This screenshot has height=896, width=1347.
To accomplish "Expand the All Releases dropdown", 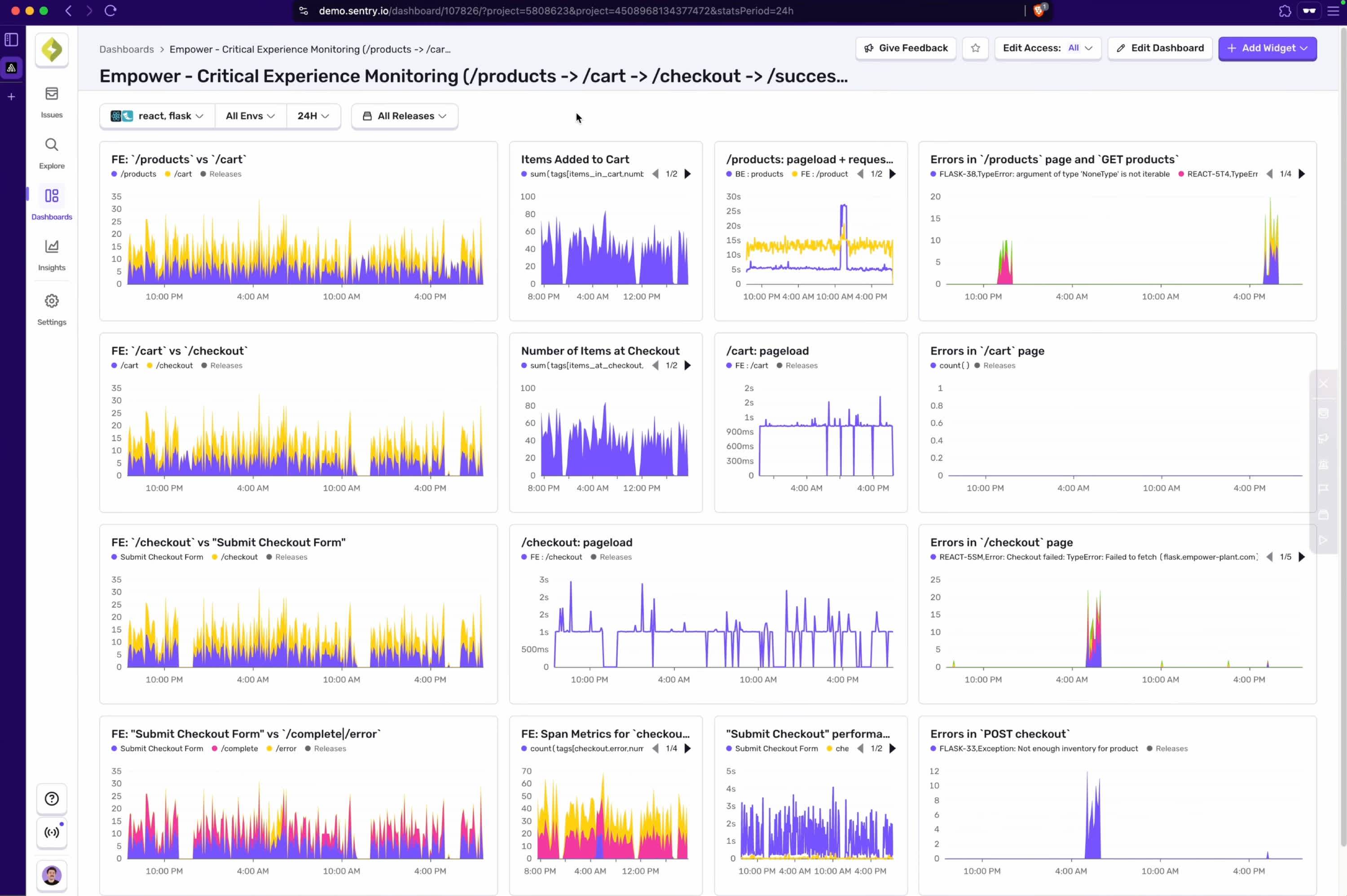I will [x=404, y=115].
